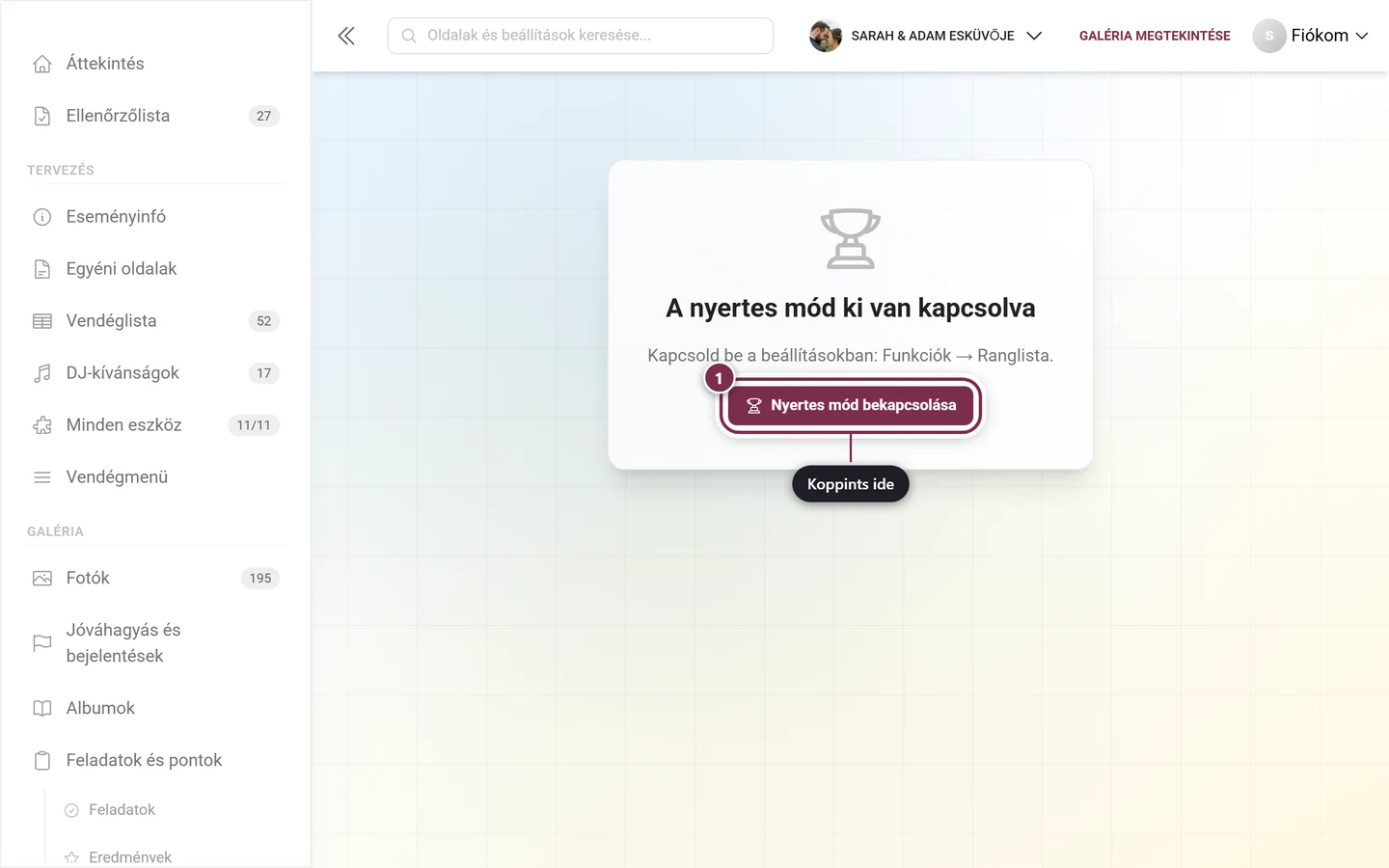Click the Feladatok és pontok label
1389x868 pixels.
click(144, 761)
